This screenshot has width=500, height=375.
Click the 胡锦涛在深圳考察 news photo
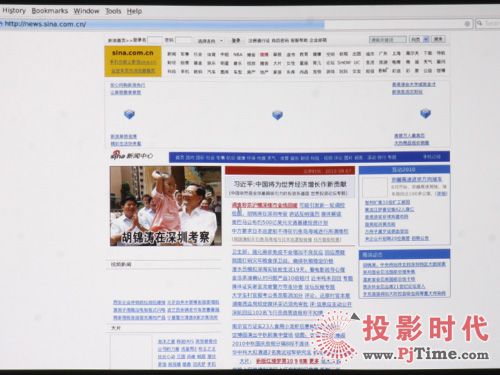(166, 206)
